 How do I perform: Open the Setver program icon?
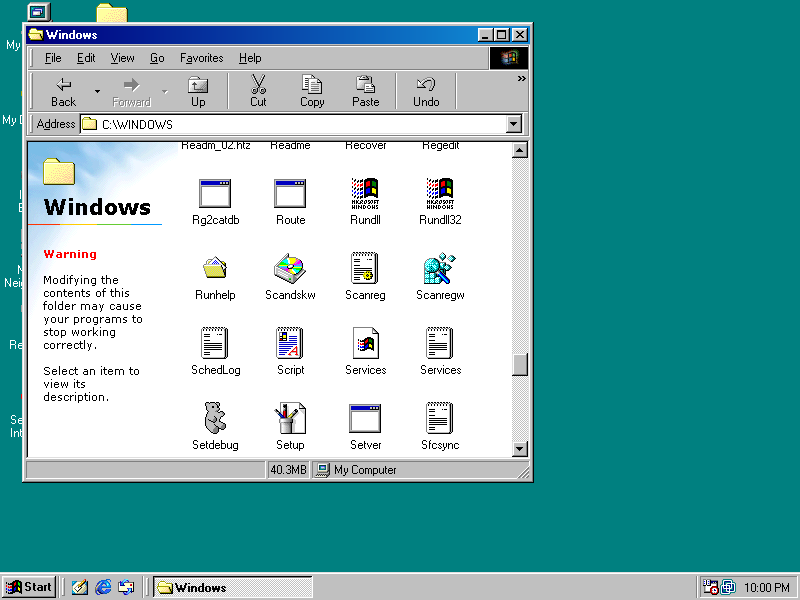click(365, 419)
